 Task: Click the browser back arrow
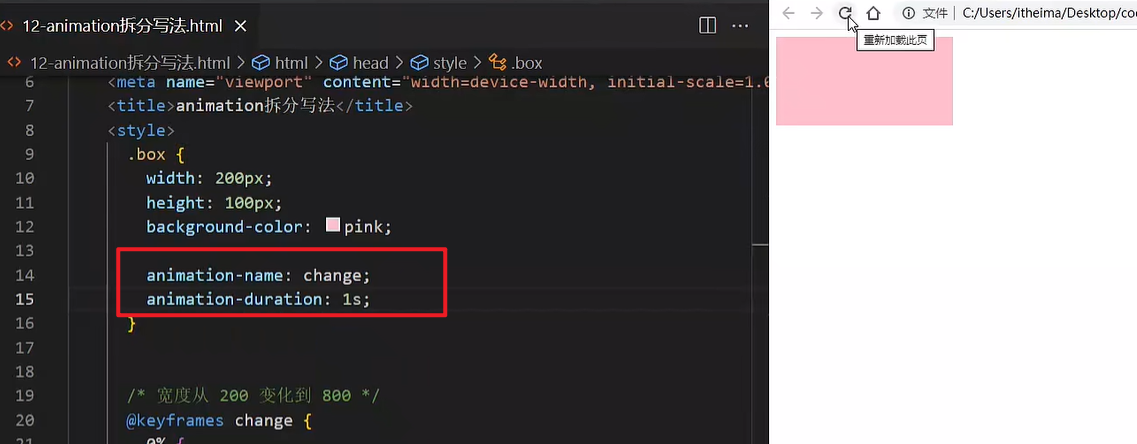(x=788, y=13)
